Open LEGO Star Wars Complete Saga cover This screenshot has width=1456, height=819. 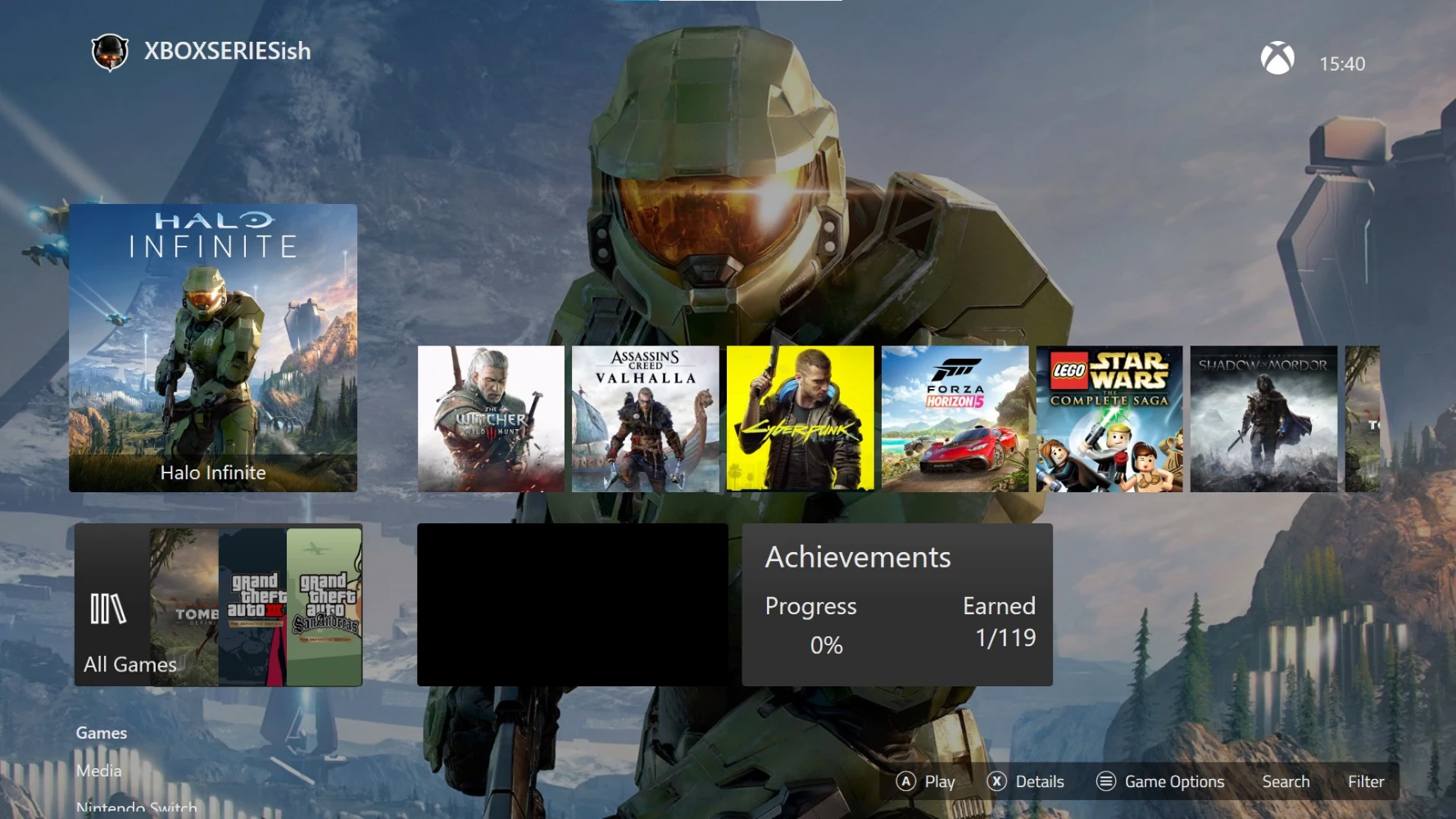[x=1109, y=419]
